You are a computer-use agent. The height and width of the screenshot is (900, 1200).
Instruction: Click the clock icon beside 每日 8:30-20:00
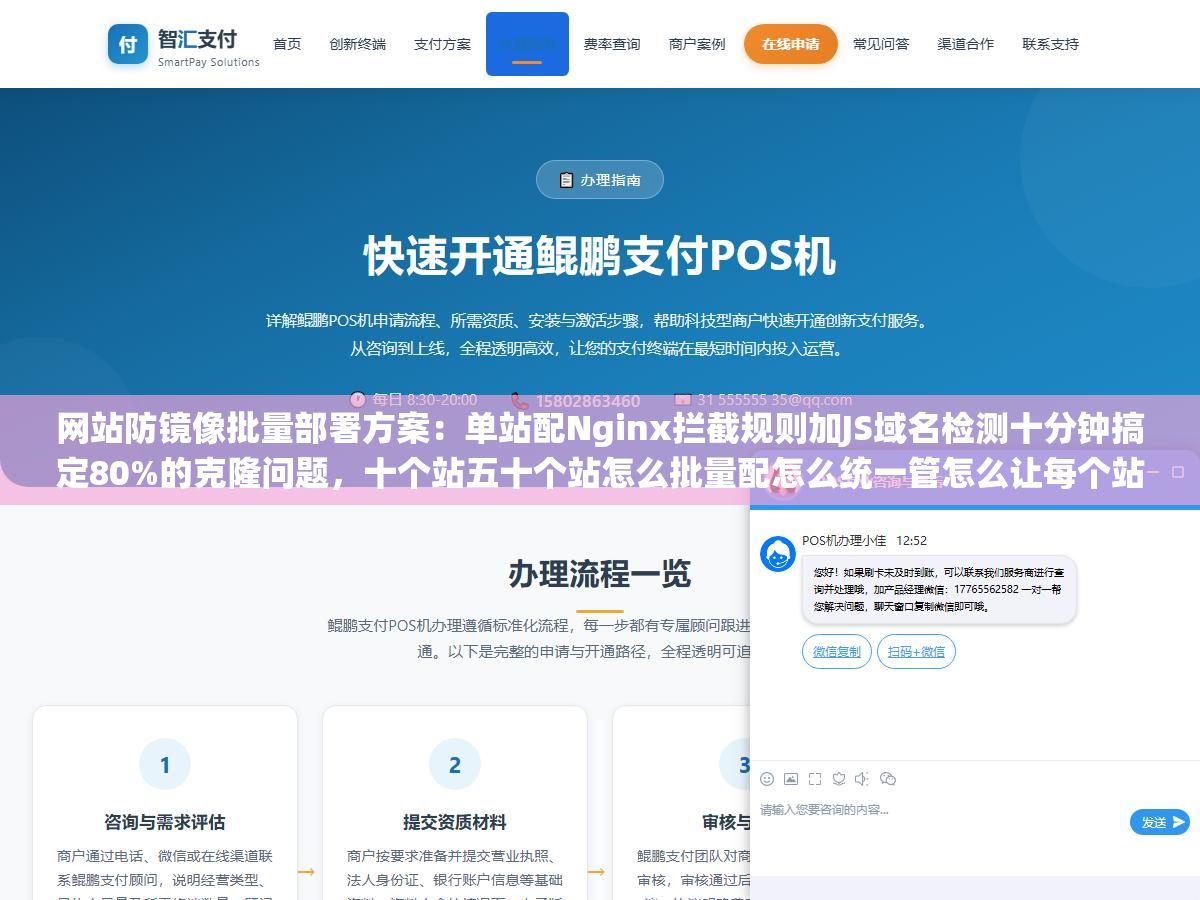[358, 399]
